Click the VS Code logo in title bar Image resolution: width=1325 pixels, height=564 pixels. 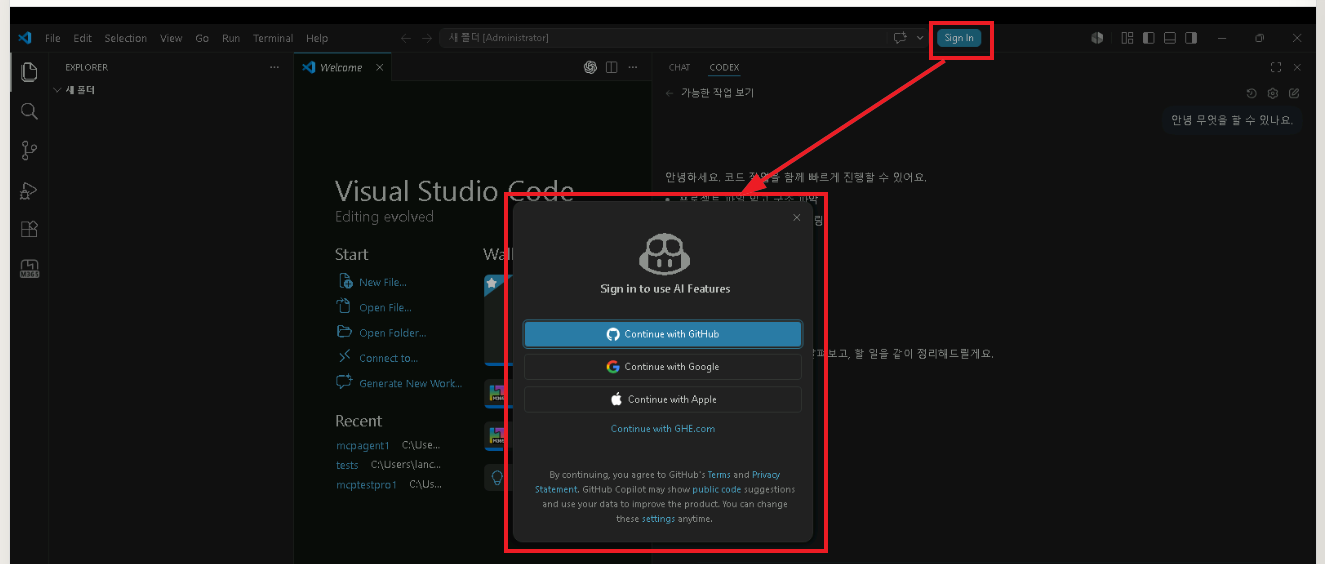point(25,38)
